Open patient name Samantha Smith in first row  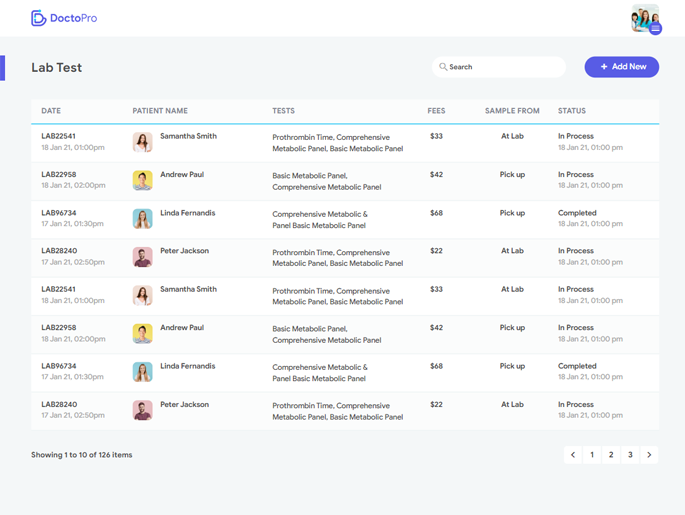coord(188,136)
